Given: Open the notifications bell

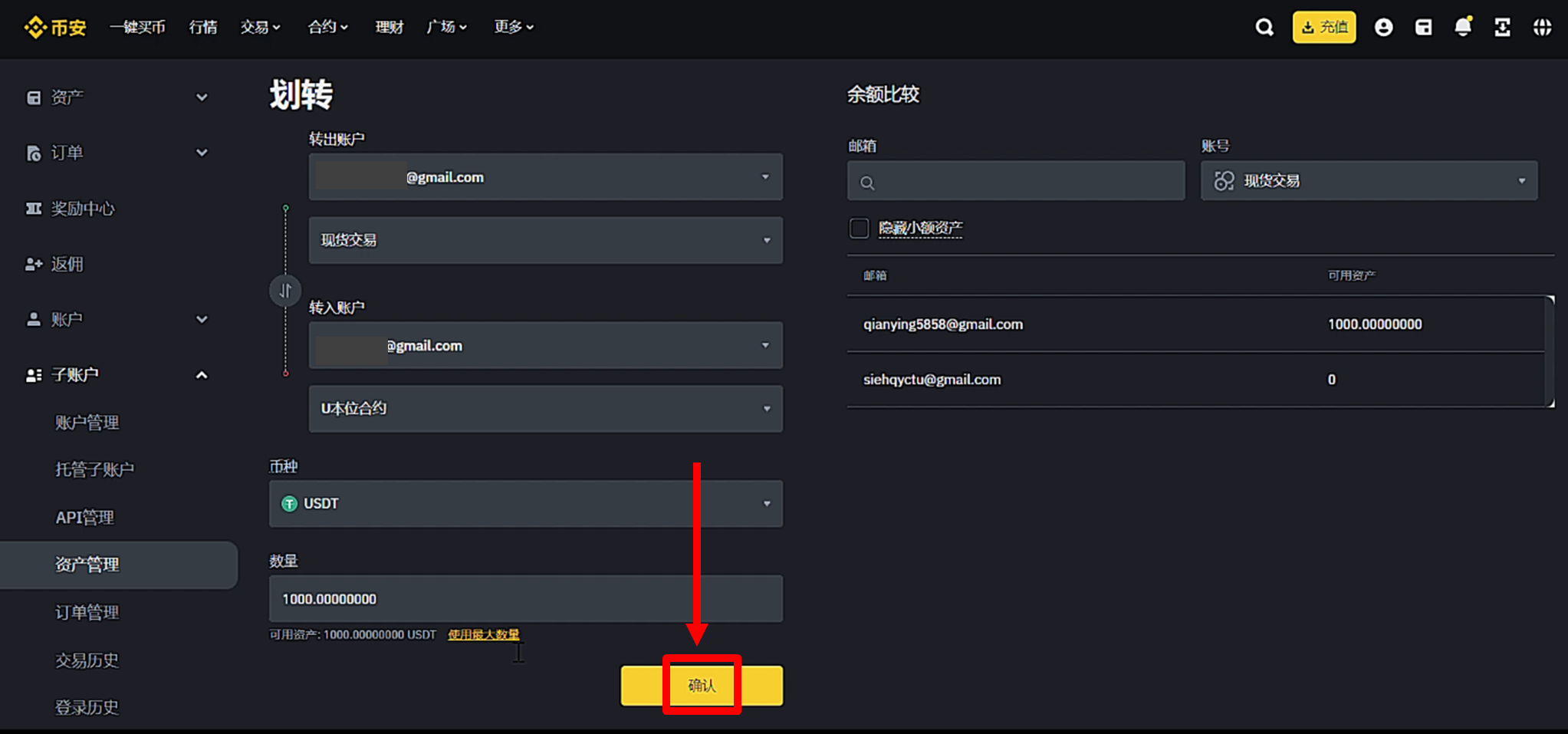Looking at the screenshot, I should pyautogui.click(x=1463, y=28).
